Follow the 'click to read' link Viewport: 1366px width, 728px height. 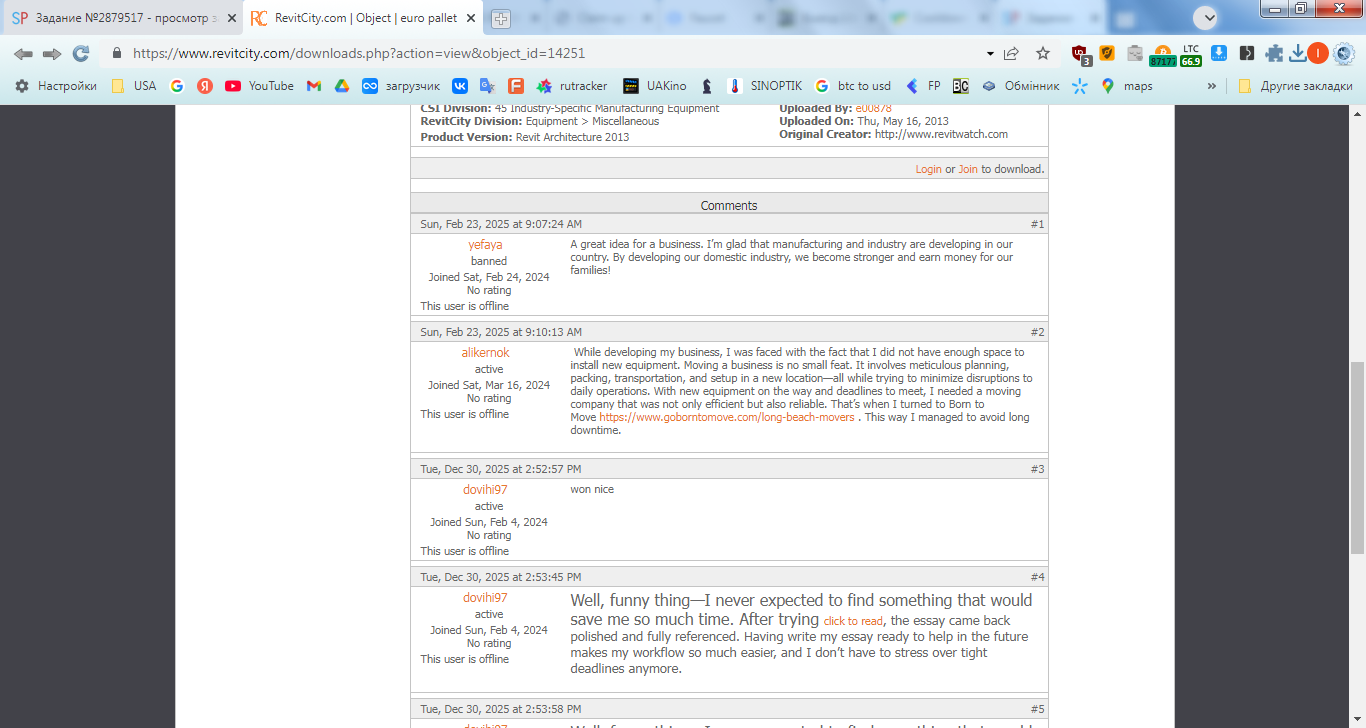pos(853,621)
